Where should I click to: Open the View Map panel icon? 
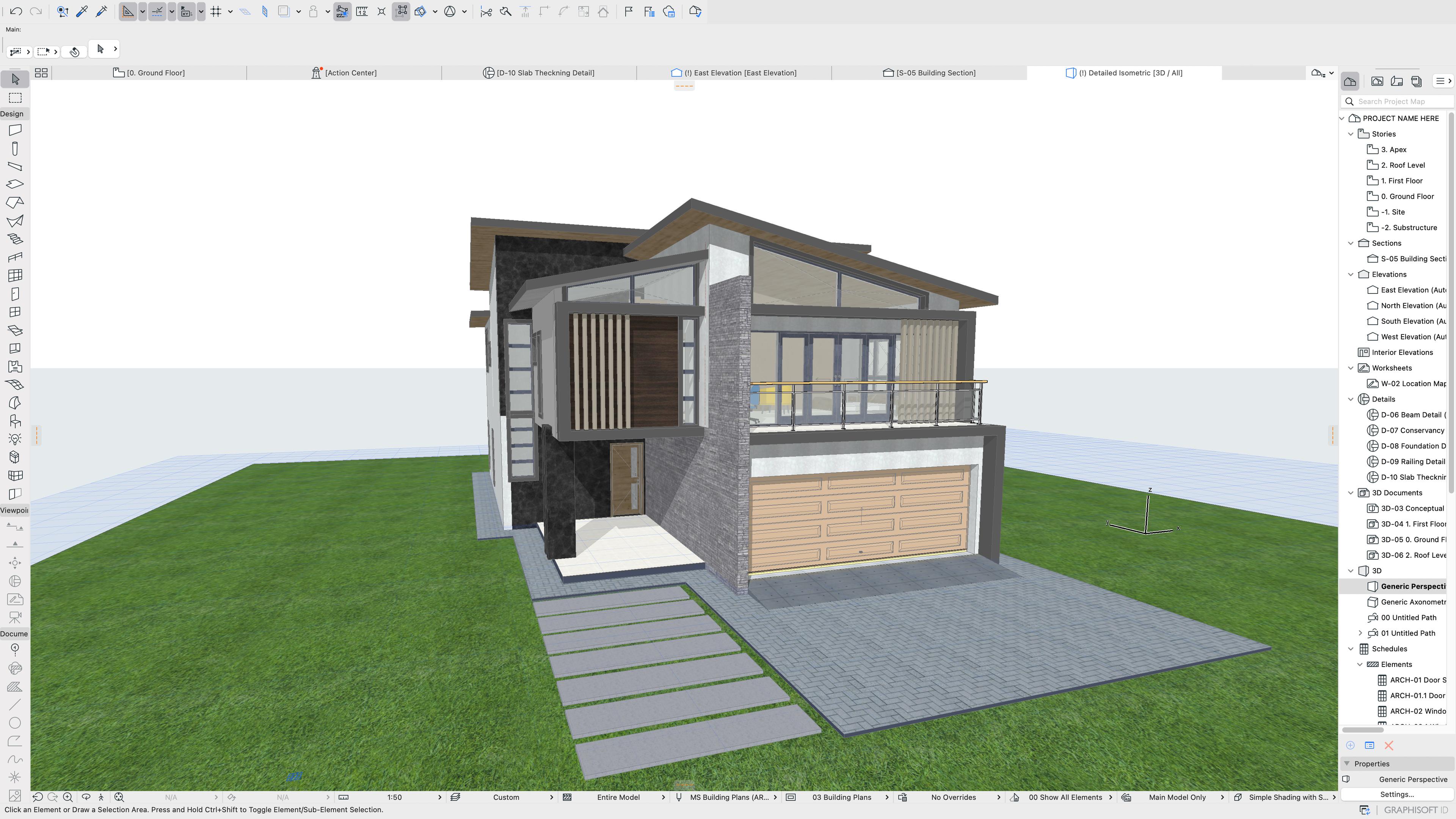pyautogui.click(x=1377, y=82)
